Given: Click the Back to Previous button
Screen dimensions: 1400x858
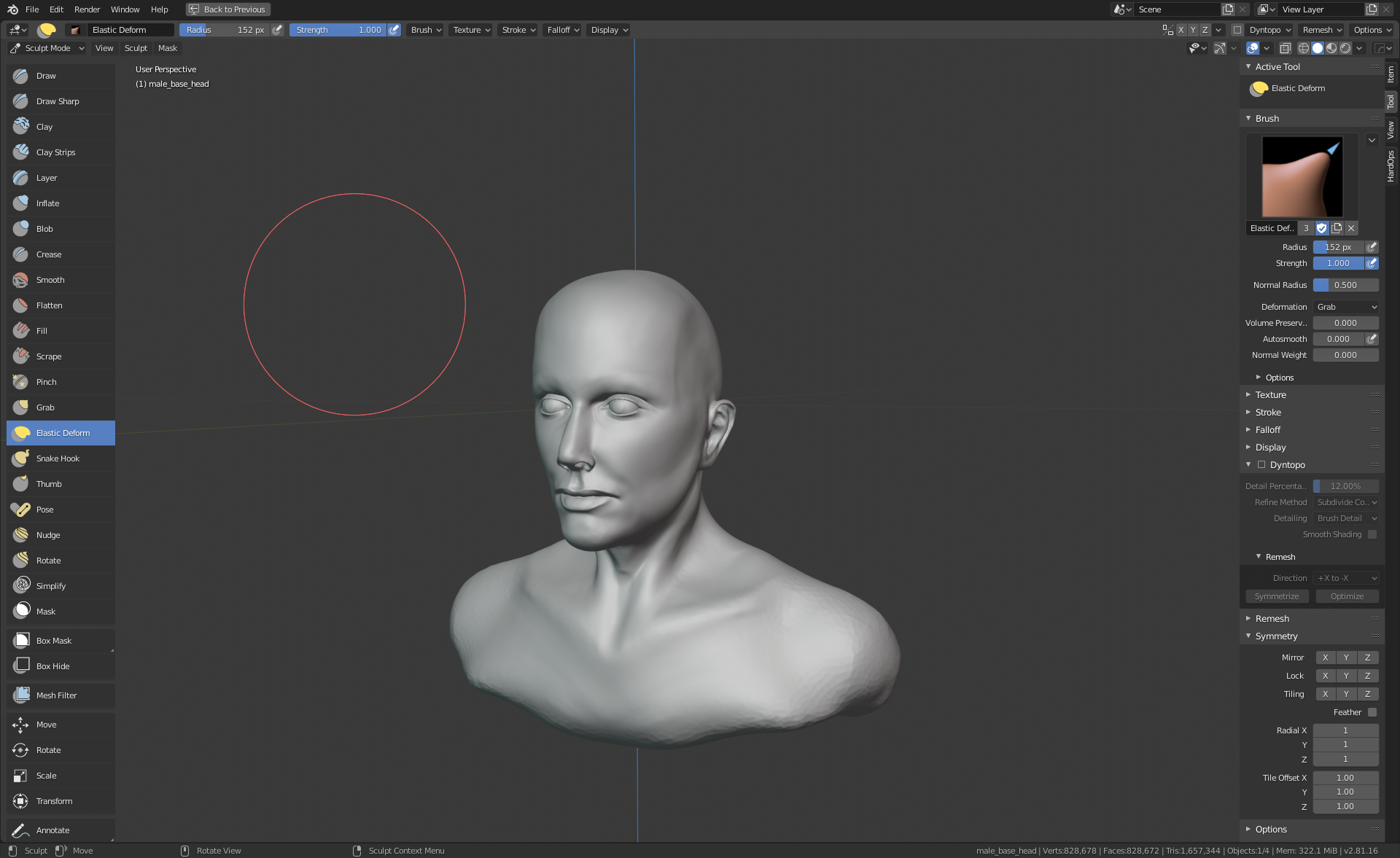Looking at the screenshot, I should pos(227,9).
